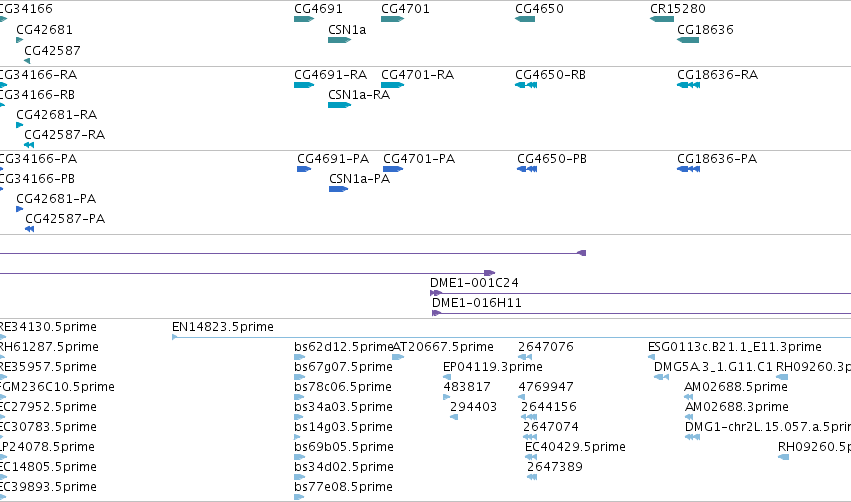Select EST RH61287.5prime
The width and height of the screenshot is (851, 502).
pos(48,347)
